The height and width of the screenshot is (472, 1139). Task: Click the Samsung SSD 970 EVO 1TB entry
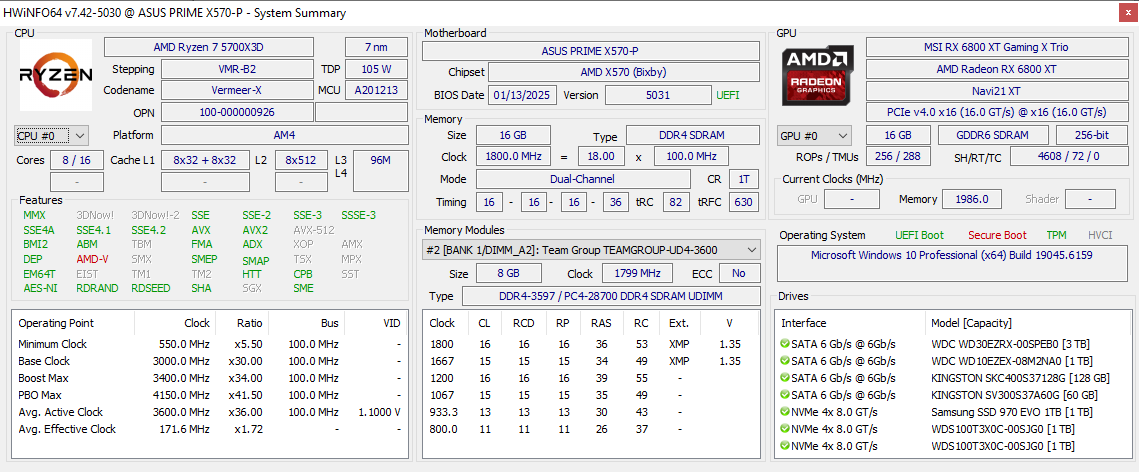coord(954,412)
